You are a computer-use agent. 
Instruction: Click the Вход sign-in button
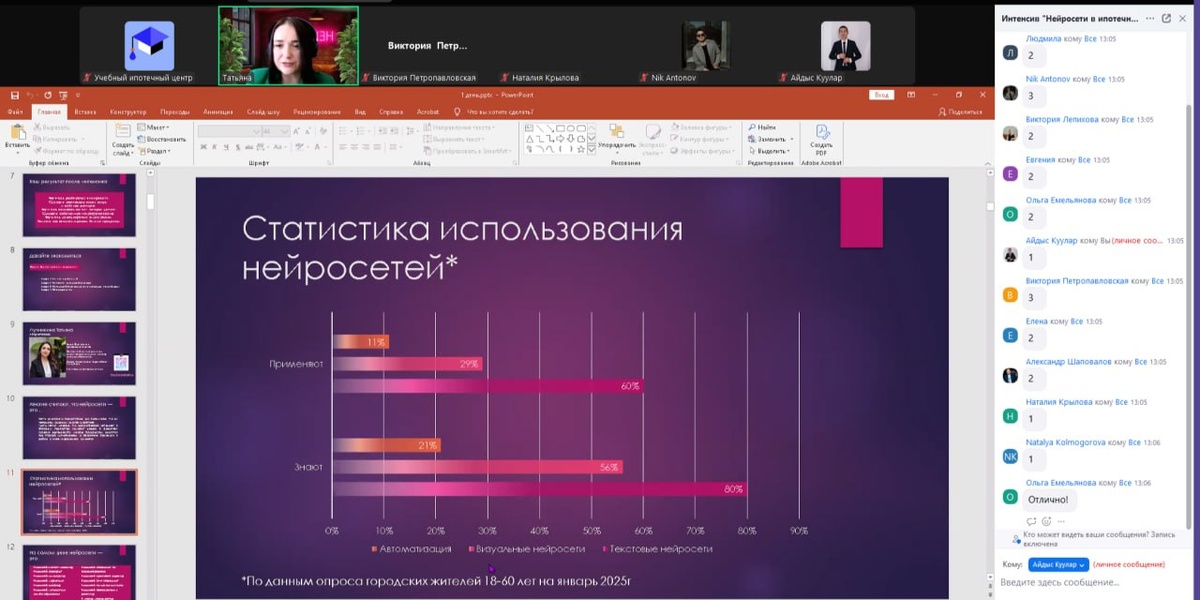[x=880, y=95]
